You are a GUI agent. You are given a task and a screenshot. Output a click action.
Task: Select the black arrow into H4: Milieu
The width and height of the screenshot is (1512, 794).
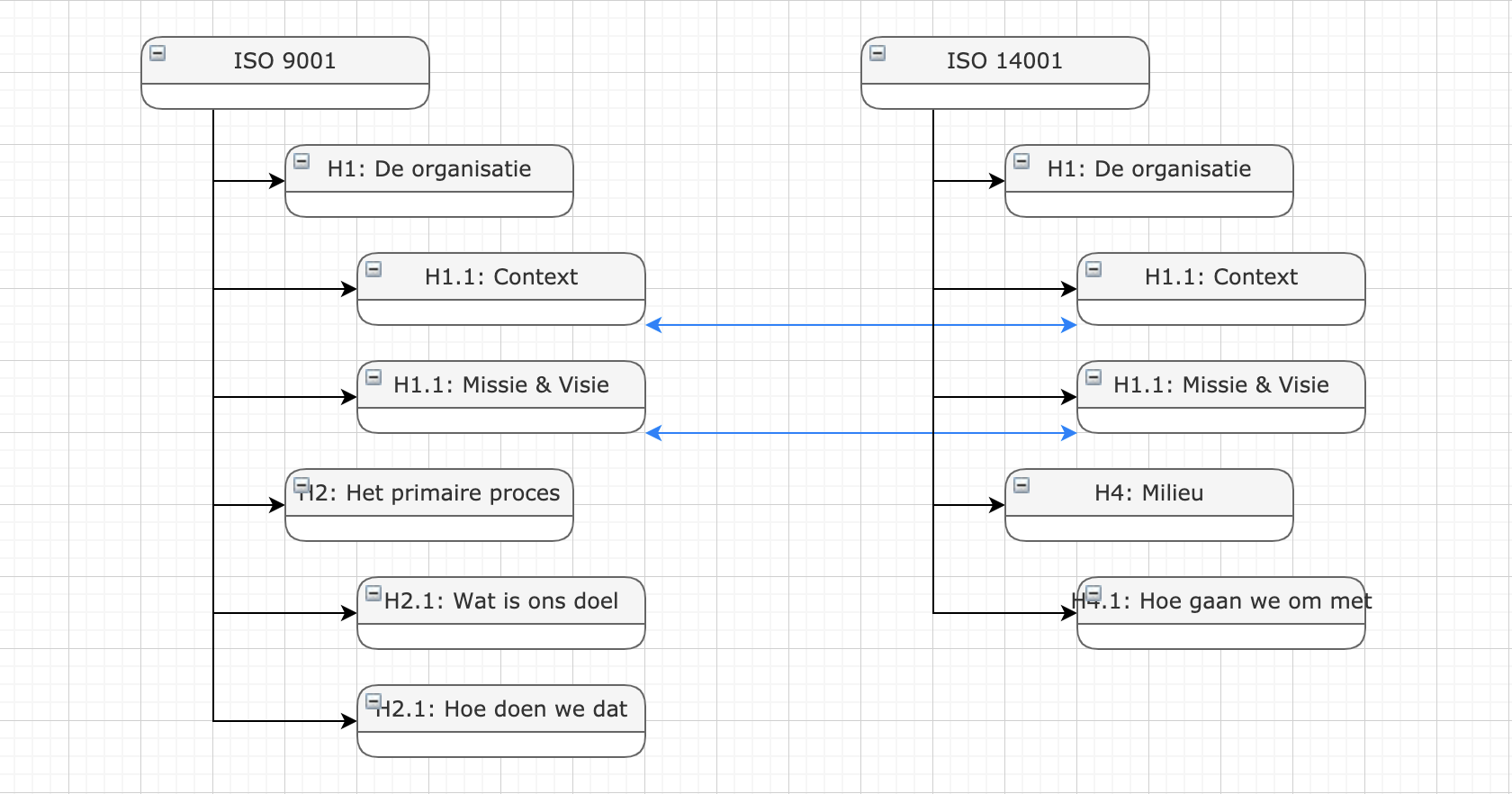[969, 505]
